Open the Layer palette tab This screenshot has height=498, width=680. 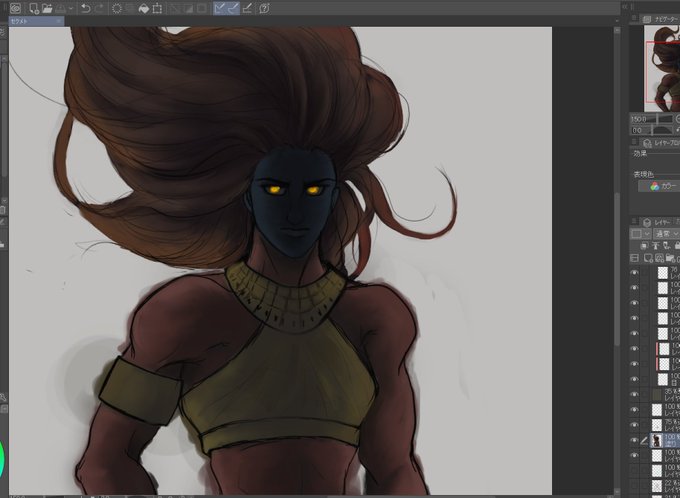click(656, 222)
